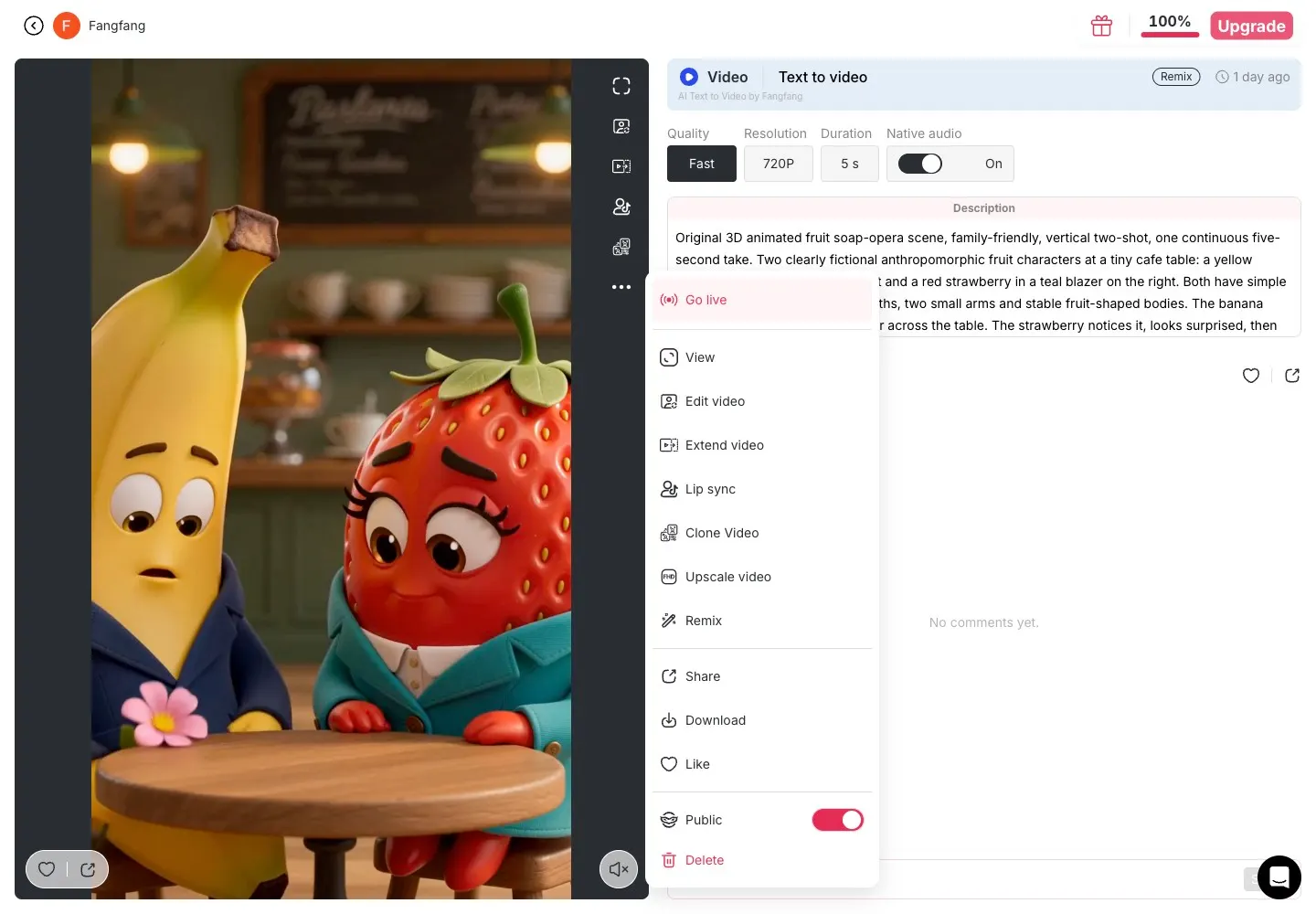
Task: Open the chat support bubble icon
Action: click(1279, 877)
